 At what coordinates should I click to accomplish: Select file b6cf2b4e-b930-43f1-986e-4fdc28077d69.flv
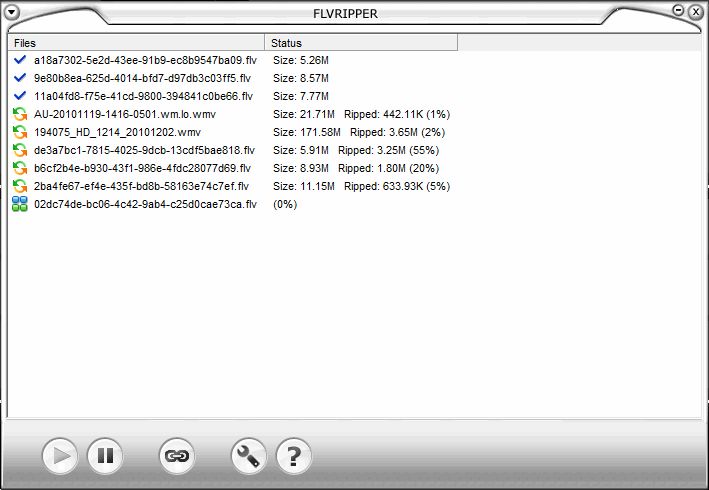[142, 169]
